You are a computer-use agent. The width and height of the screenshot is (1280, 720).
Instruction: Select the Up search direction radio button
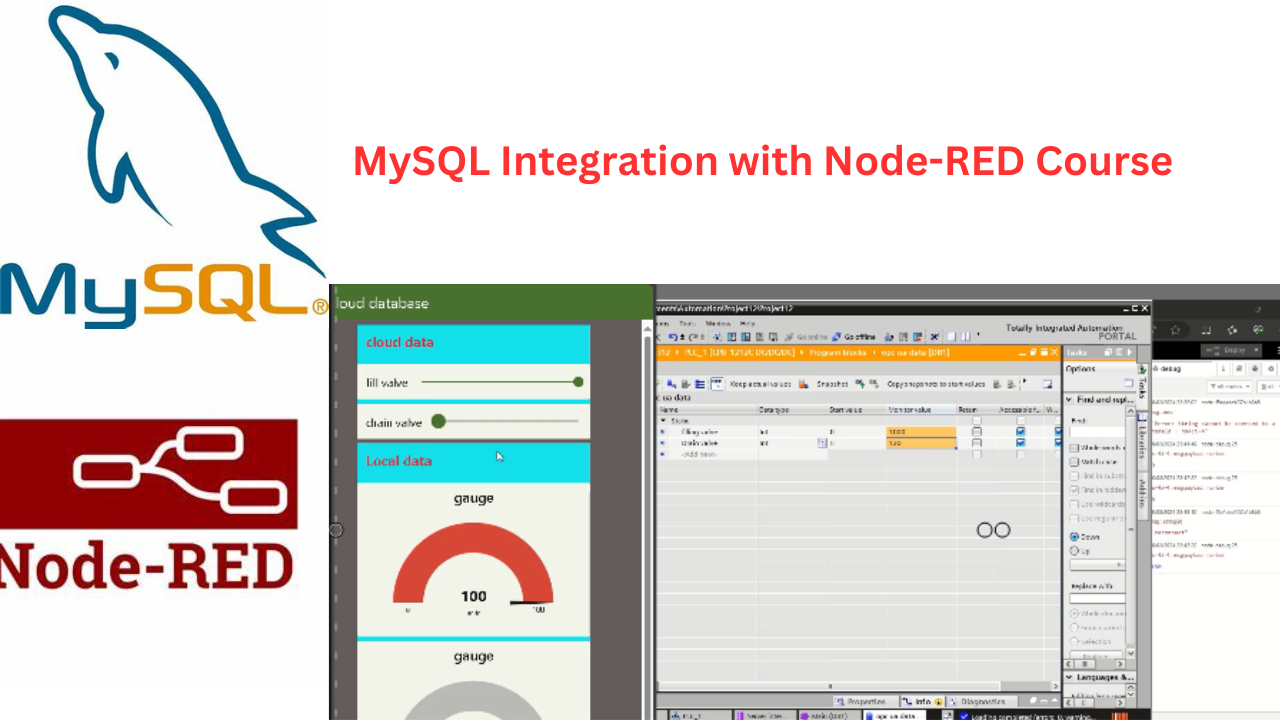click(1075, 551)
